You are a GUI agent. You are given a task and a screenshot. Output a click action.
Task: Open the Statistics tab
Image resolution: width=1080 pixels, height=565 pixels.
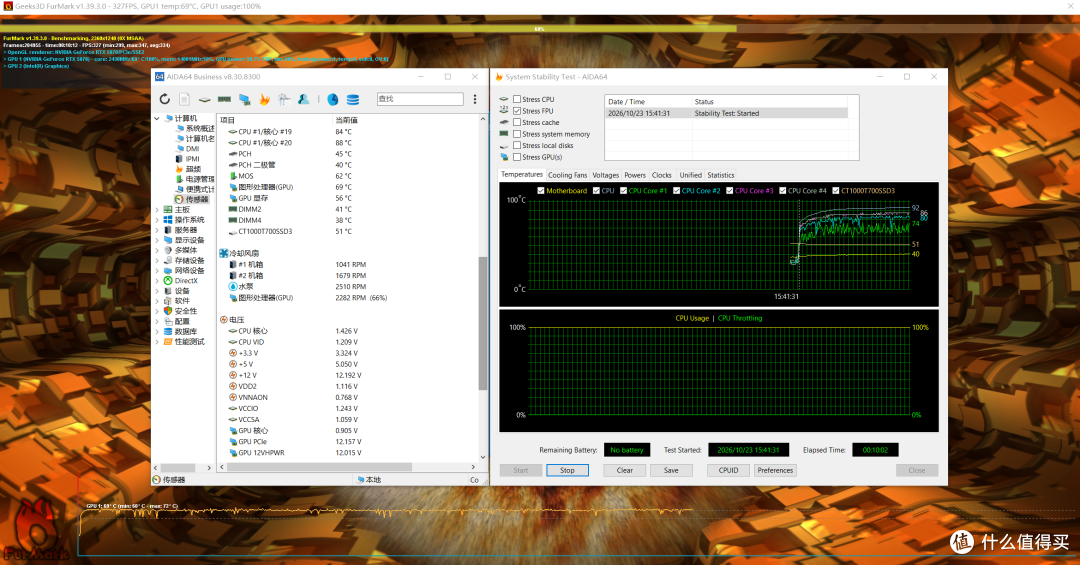pyautogui.click(x=720, y=175)
